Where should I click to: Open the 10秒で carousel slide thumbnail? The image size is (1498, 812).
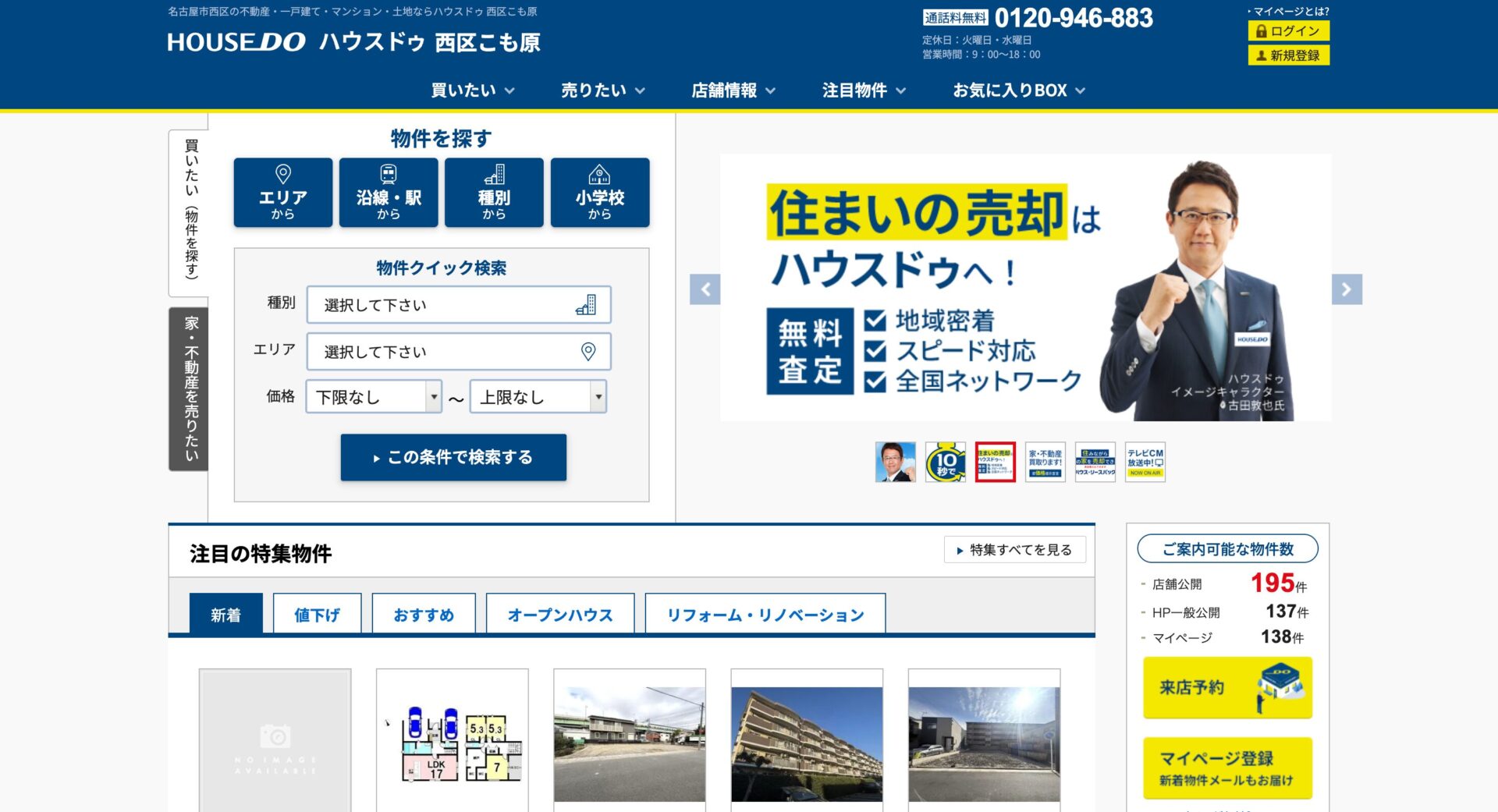click(946, 461)
